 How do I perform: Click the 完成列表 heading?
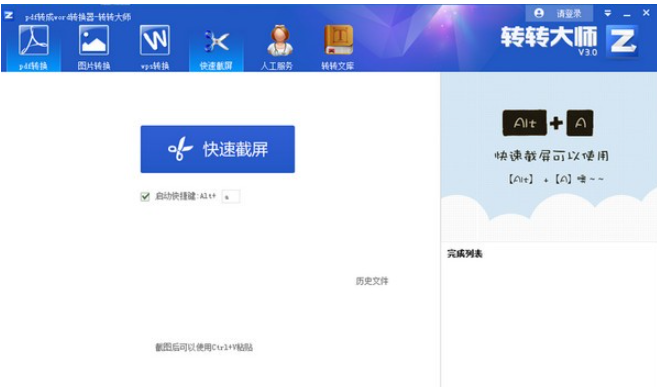pyautogui.click(x=465, y=254)
